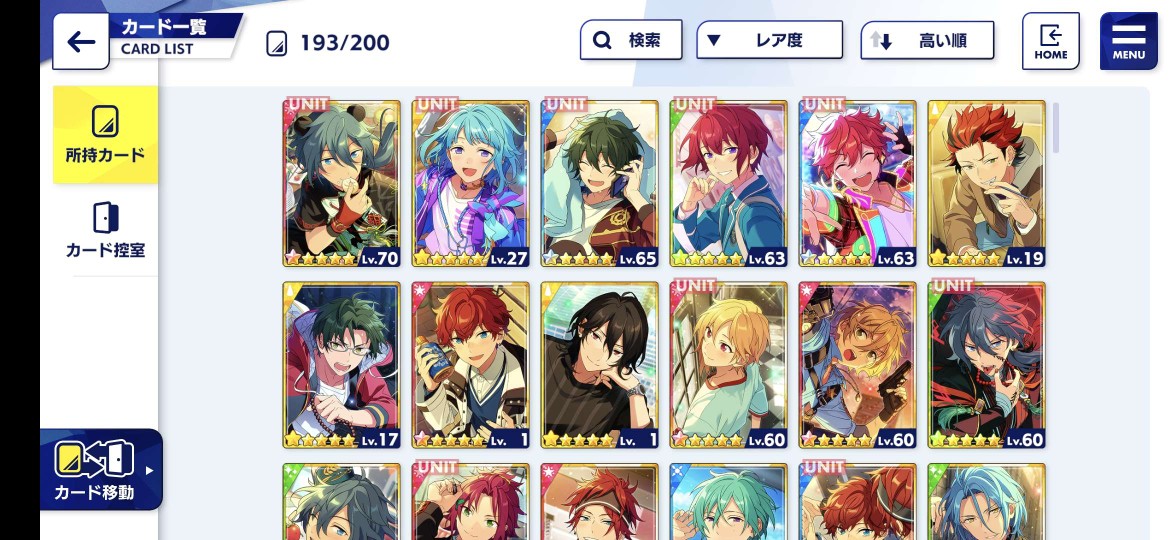Click the card list vertical scrollbar
Viewport: 1170px width, 540px height.
pos(1055,128)
